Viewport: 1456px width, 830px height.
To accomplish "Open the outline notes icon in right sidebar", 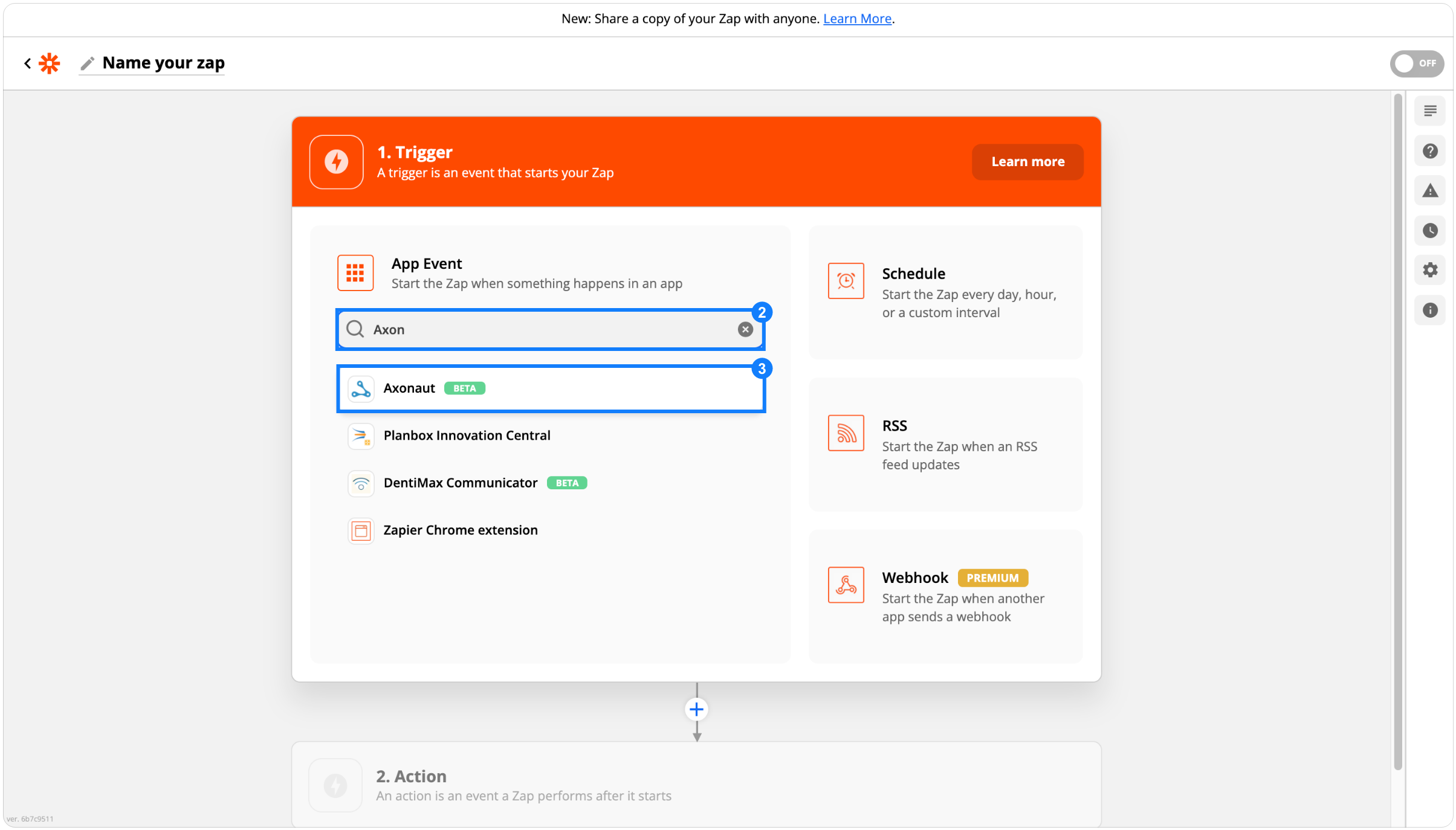I will (1429, 111).
